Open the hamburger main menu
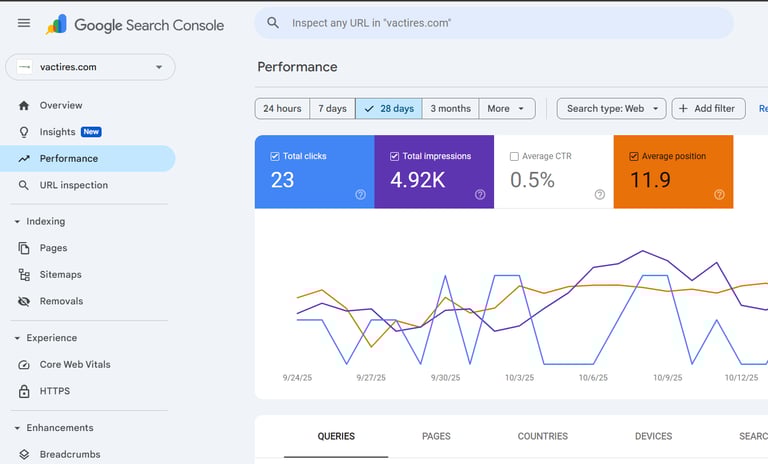This screenshot has height=464, width=768. coord(24,23)
